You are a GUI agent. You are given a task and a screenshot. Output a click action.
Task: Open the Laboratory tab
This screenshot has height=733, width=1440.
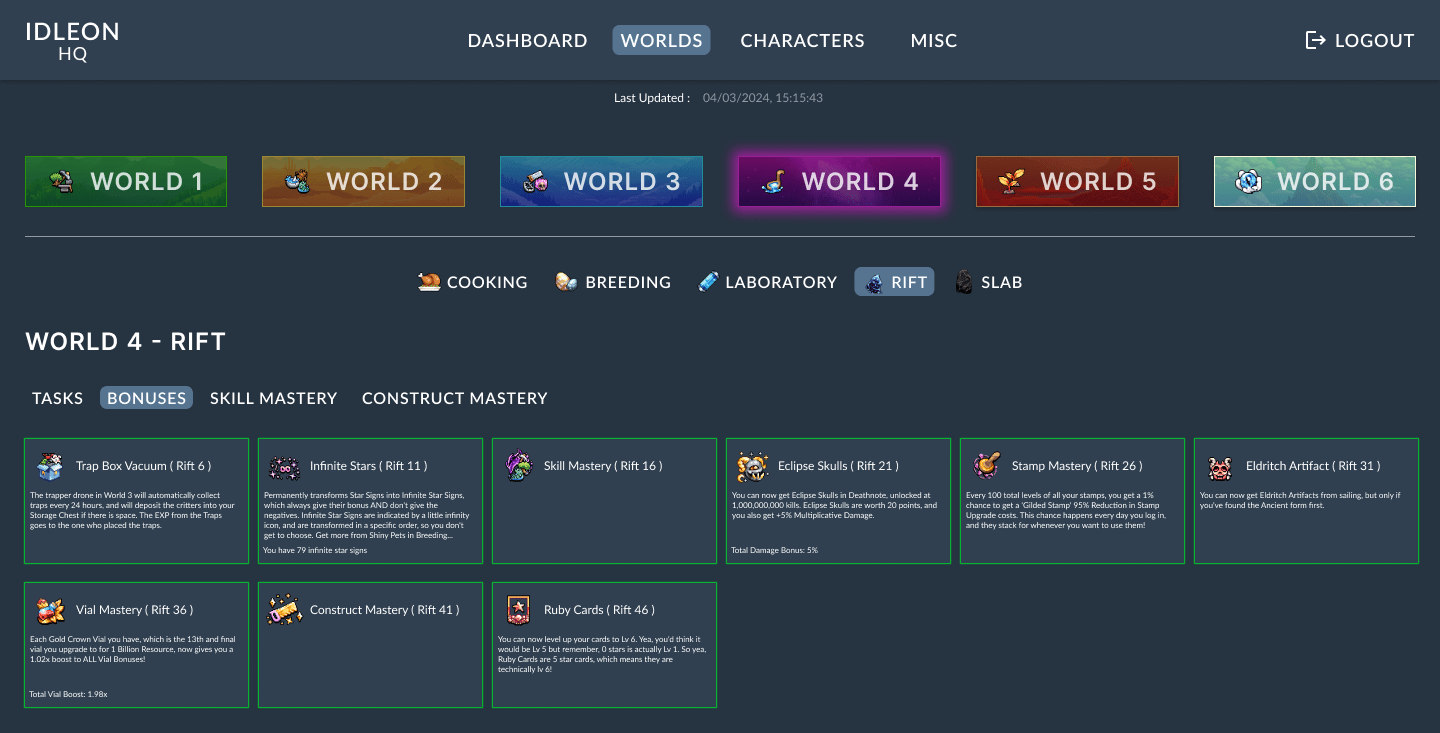(x=767, y=282)
